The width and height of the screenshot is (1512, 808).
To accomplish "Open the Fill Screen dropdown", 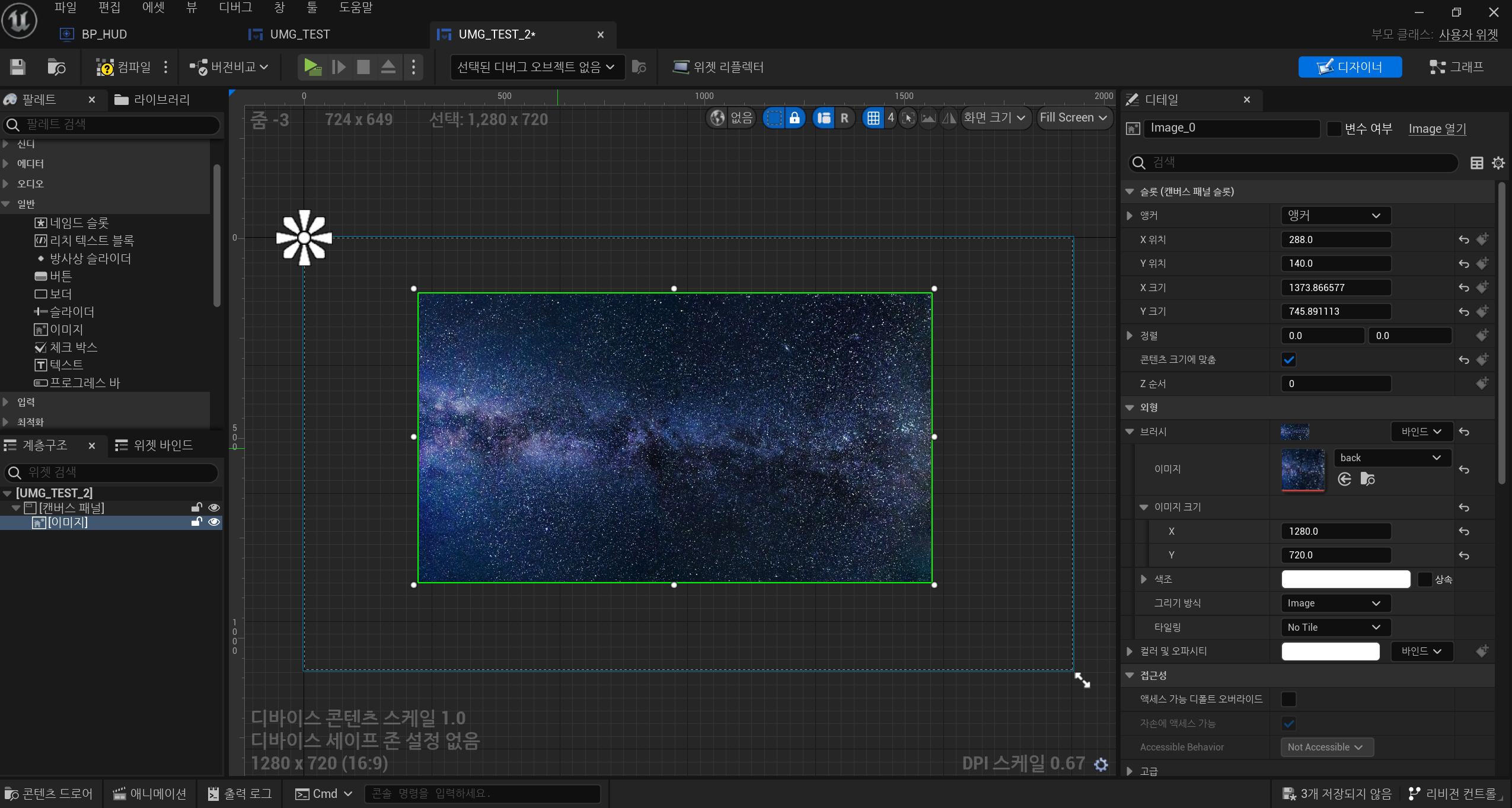I will click(1073, 118).
